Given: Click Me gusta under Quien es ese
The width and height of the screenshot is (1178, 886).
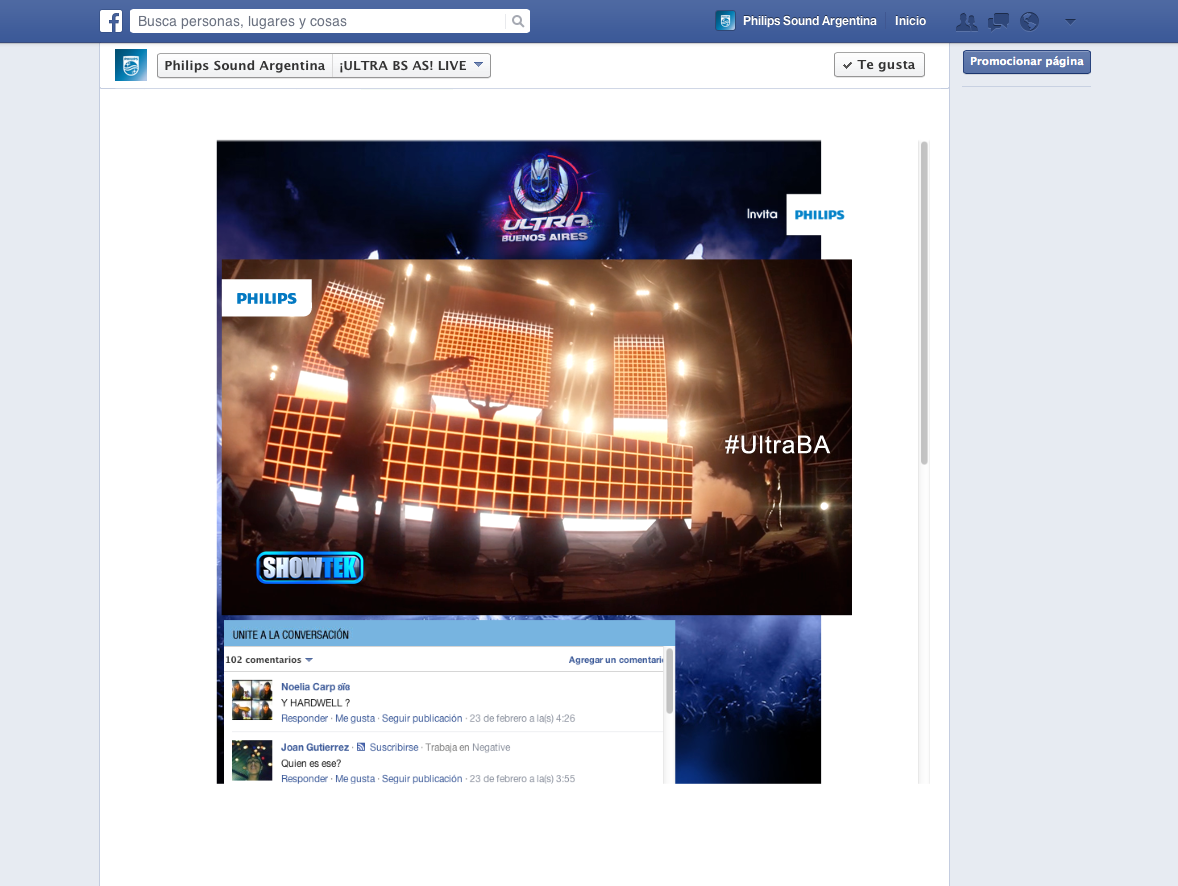Looking at the screenshot, I should click(x=355, y=779).
